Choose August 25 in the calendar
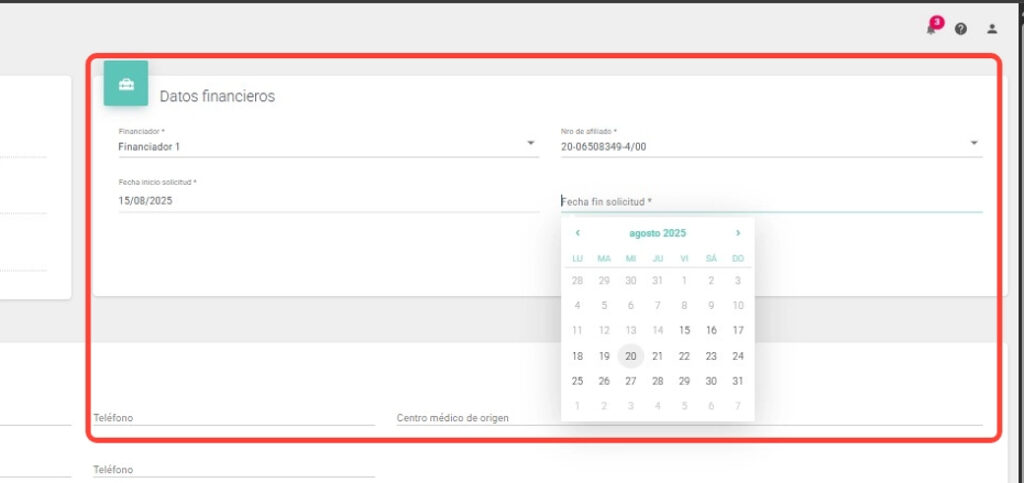Screen dimensions: 1024x483 [577, 381]
